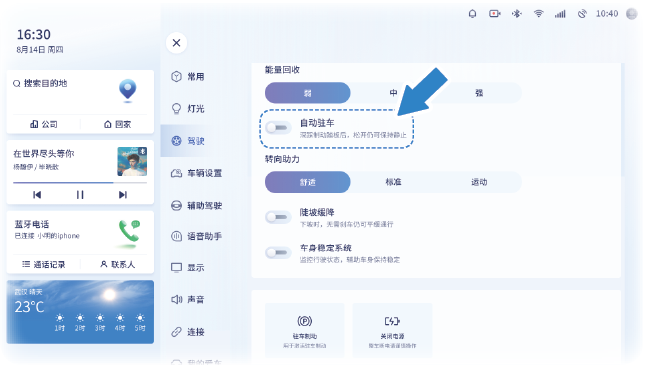This screenshot has height=380, width=646.
Task: Click dashcam recorder icon in status bar
Action: [x=495, y=14]
